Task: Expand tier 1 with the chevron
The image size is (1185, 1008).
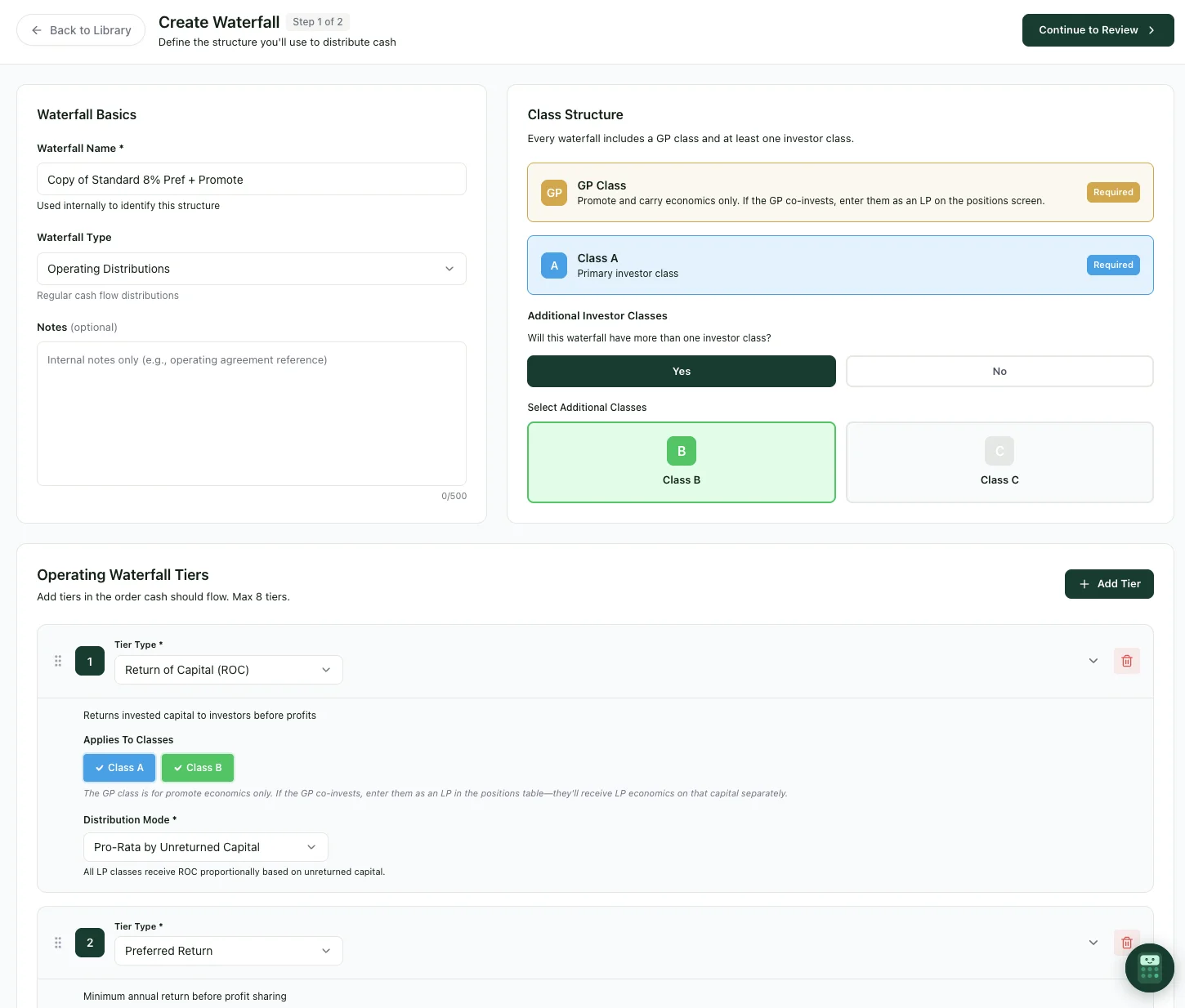Action: (x=1093, y=661)
